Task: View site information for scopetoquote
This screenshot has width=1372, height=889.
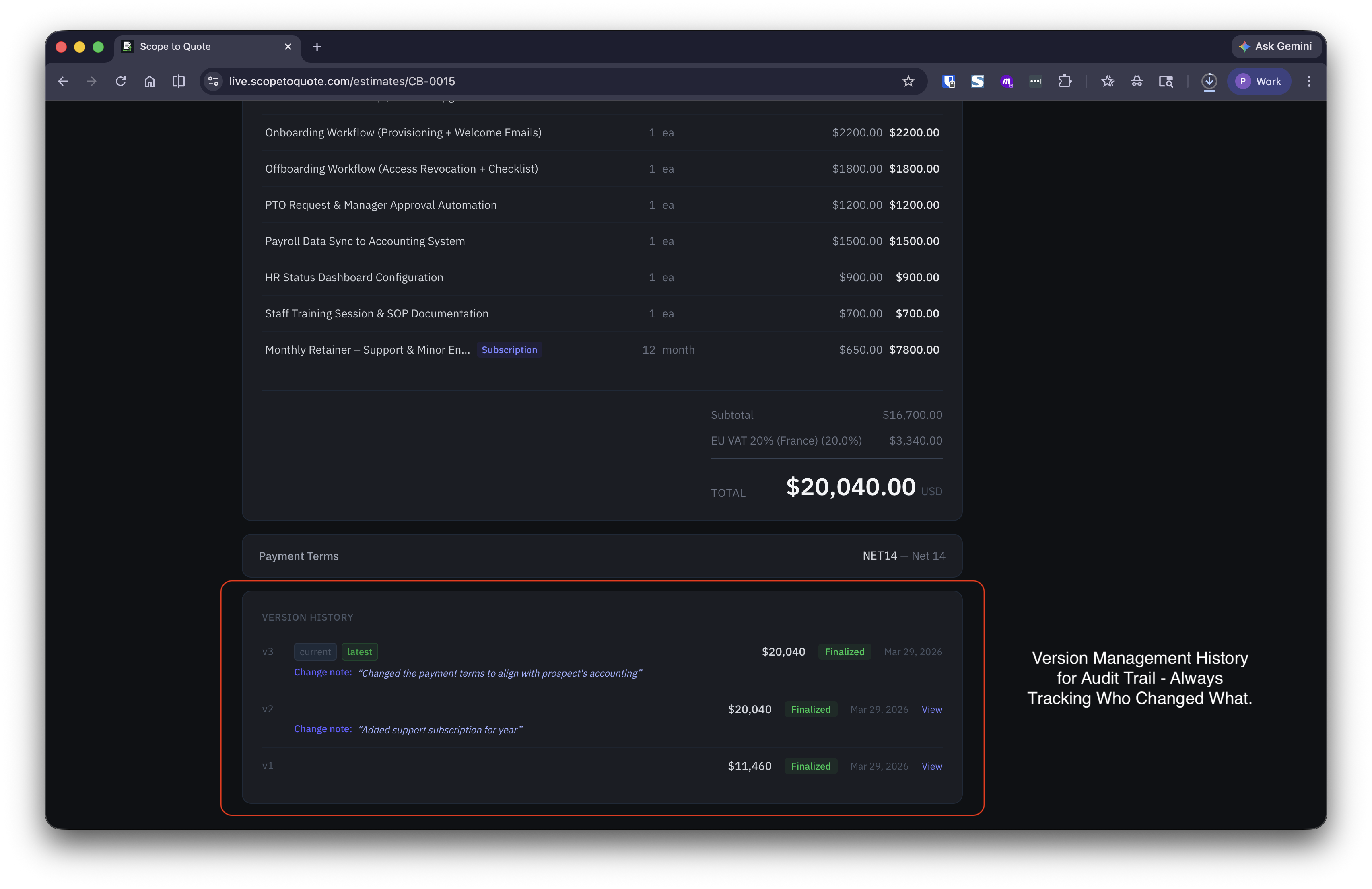Action: click(x=213, y=81)
